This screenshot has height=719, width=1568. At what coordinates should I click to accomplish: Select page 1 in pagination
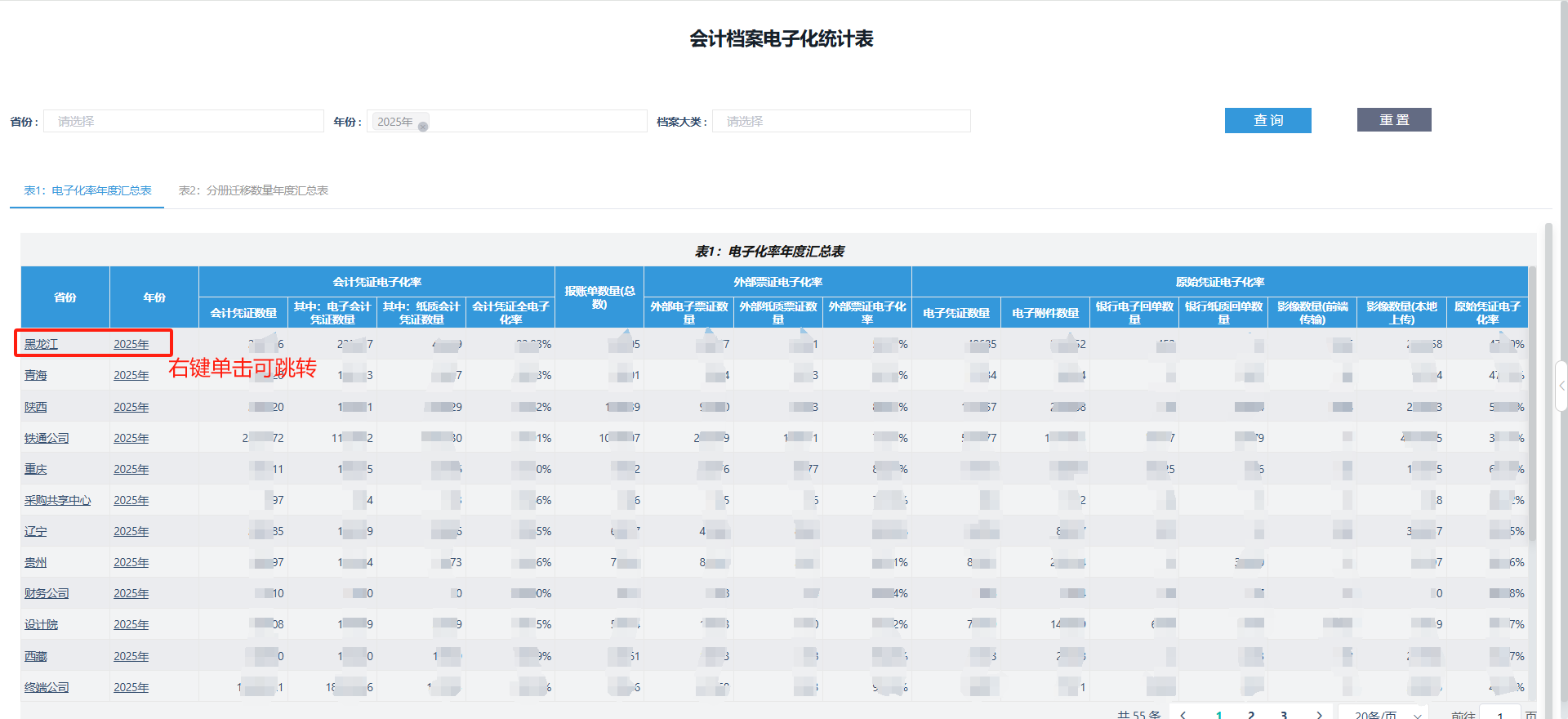pos(1218,715)
